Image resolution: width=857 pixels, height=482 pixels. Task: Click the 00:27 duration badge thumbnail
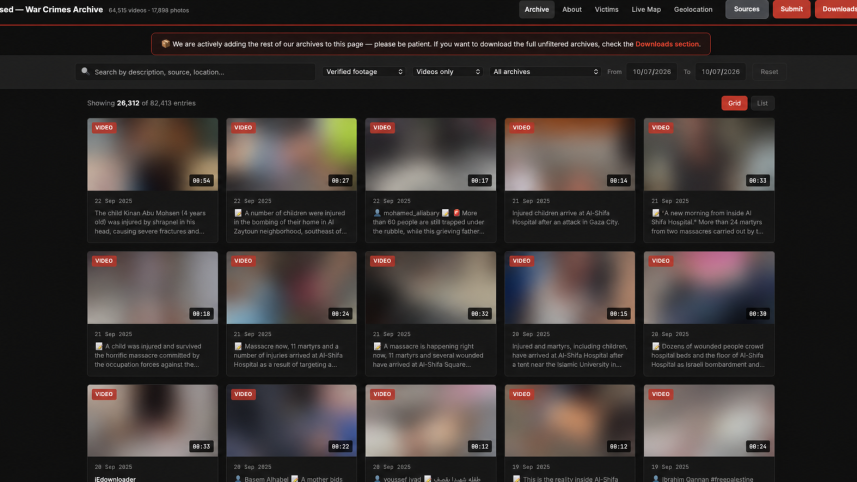291,154
